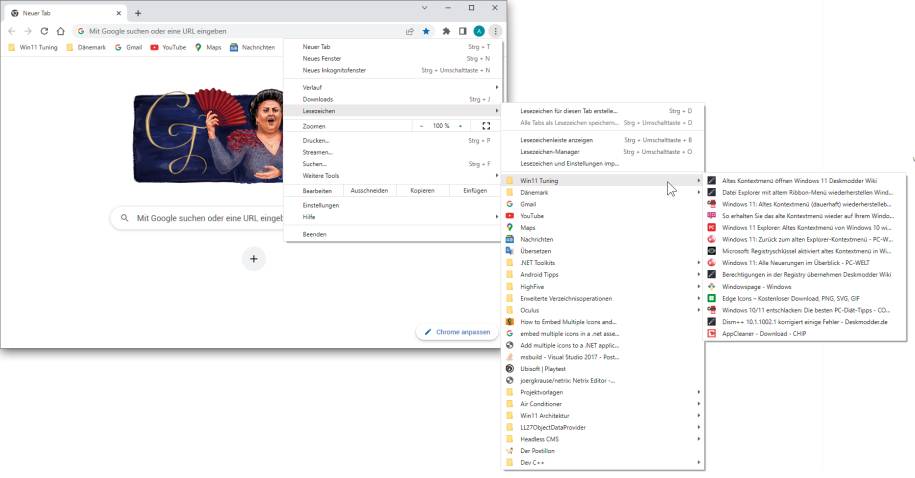The image size is (915, 478).
Task: Close the Neuer Tab tab
Action: tap(119, 13)
